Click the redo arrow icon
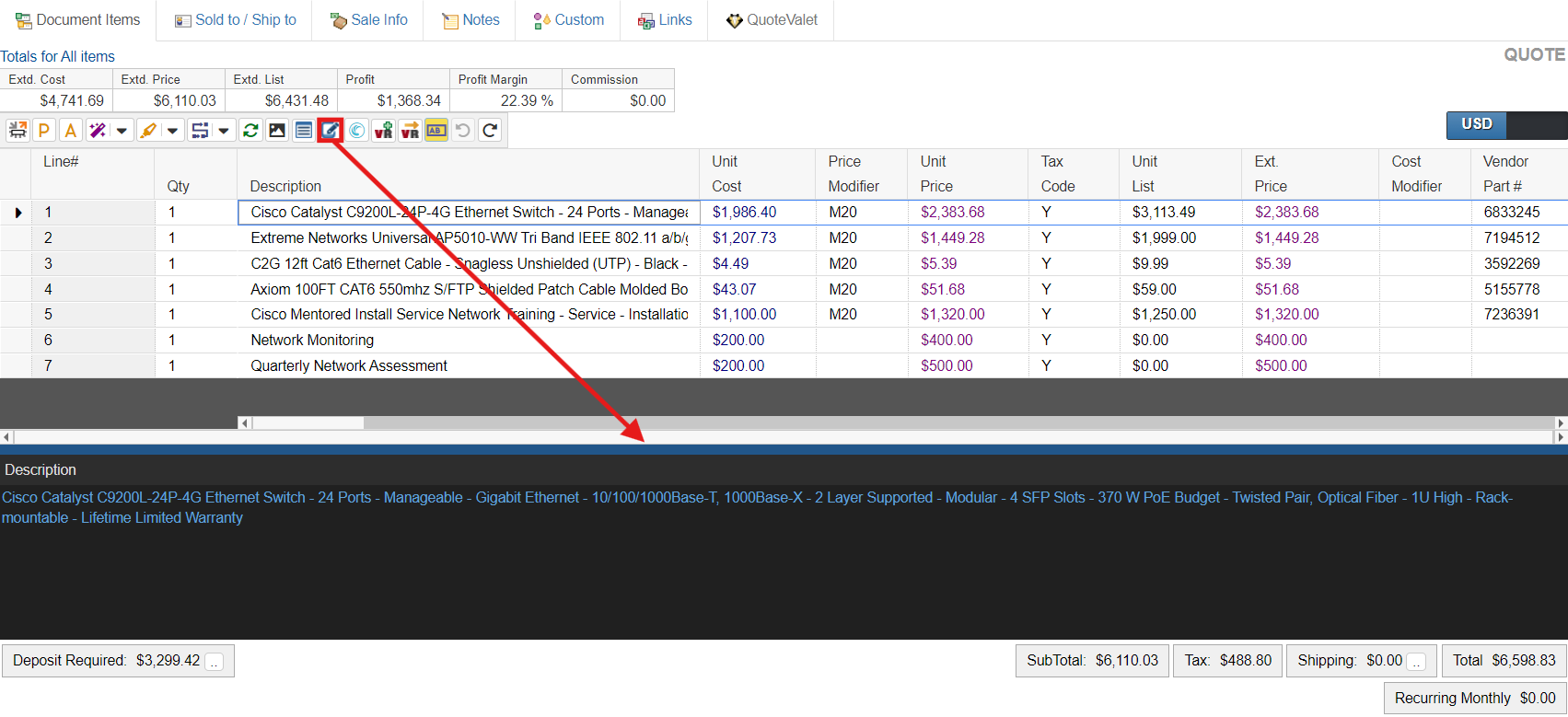Viewport: 1568px width, 717px height. (x=490, y=131)
